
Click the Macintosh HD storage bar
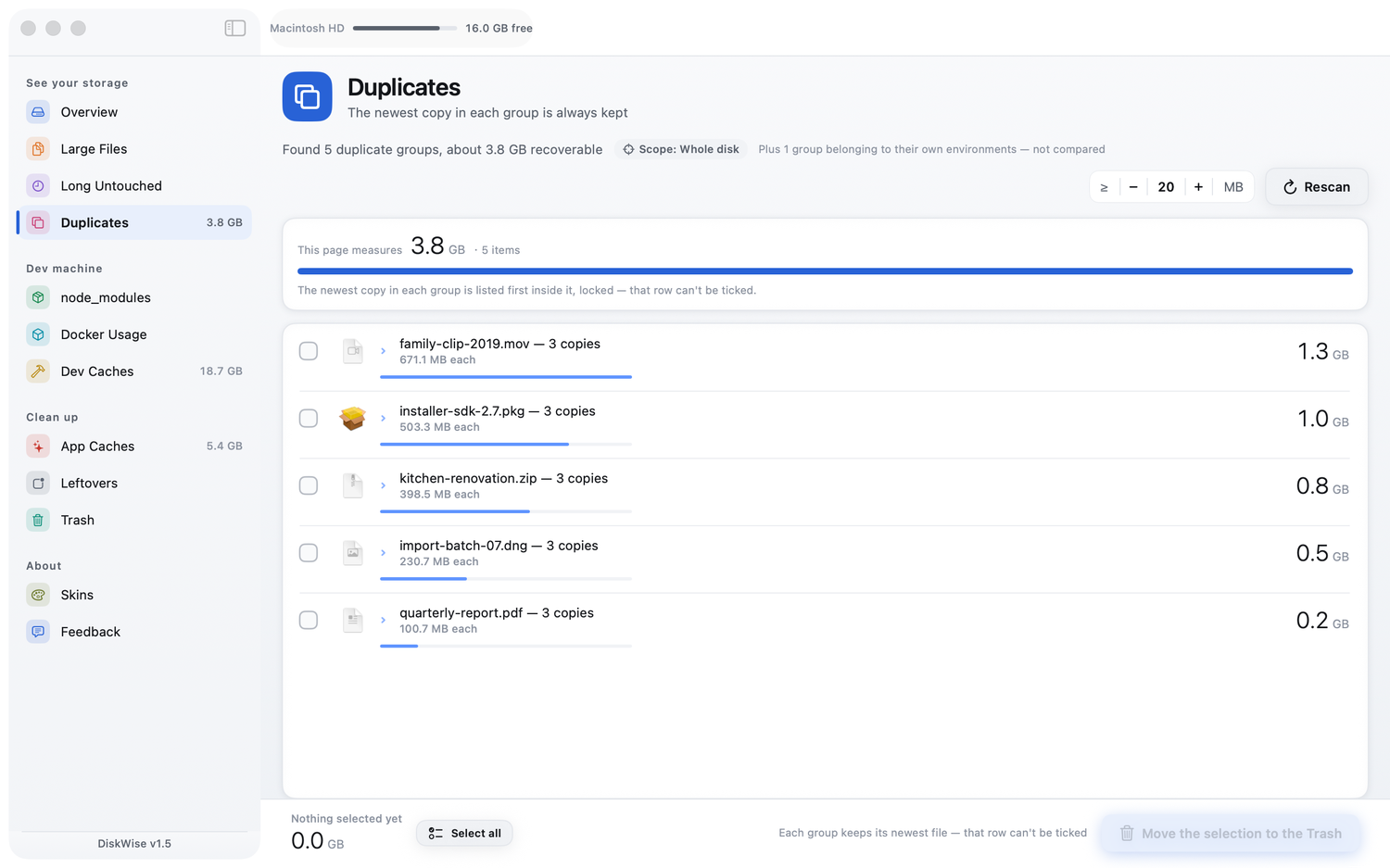(x=405, y=28)
